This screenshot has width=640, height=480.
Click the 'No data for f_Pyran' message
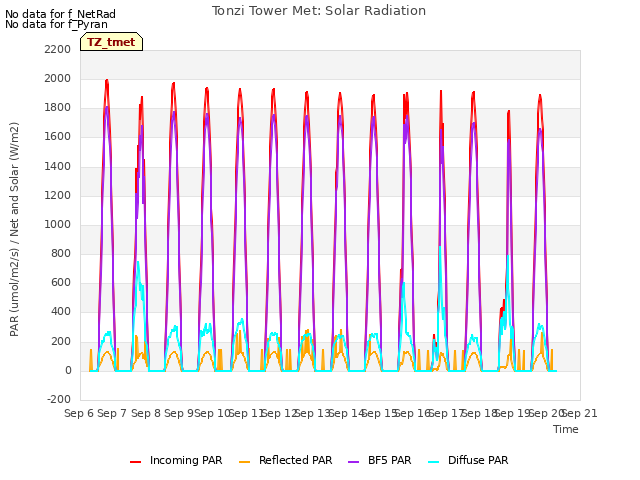point(56,24)
